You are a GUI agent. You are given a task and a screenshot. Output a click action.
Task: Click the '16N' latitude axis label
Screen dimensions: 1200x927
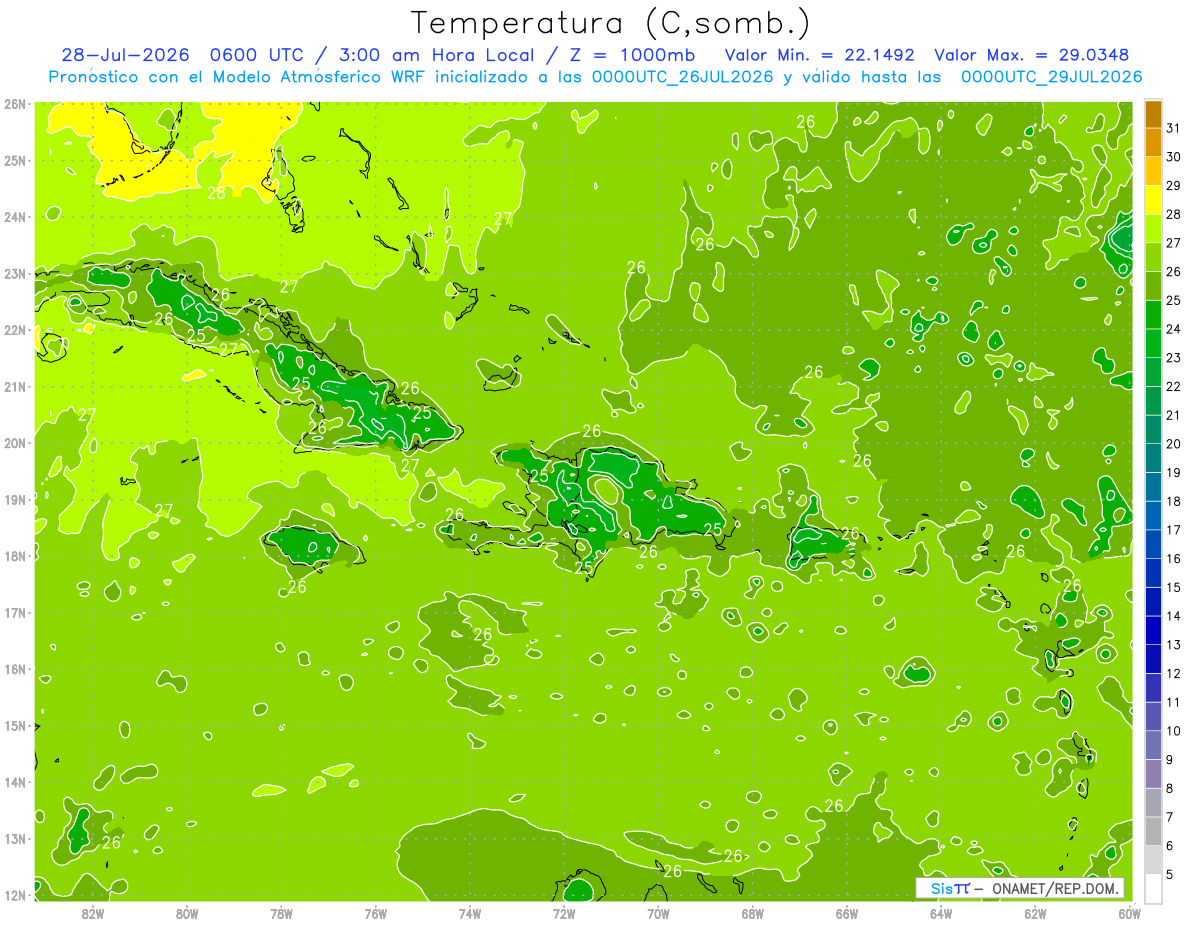click(x=14, y=669)
